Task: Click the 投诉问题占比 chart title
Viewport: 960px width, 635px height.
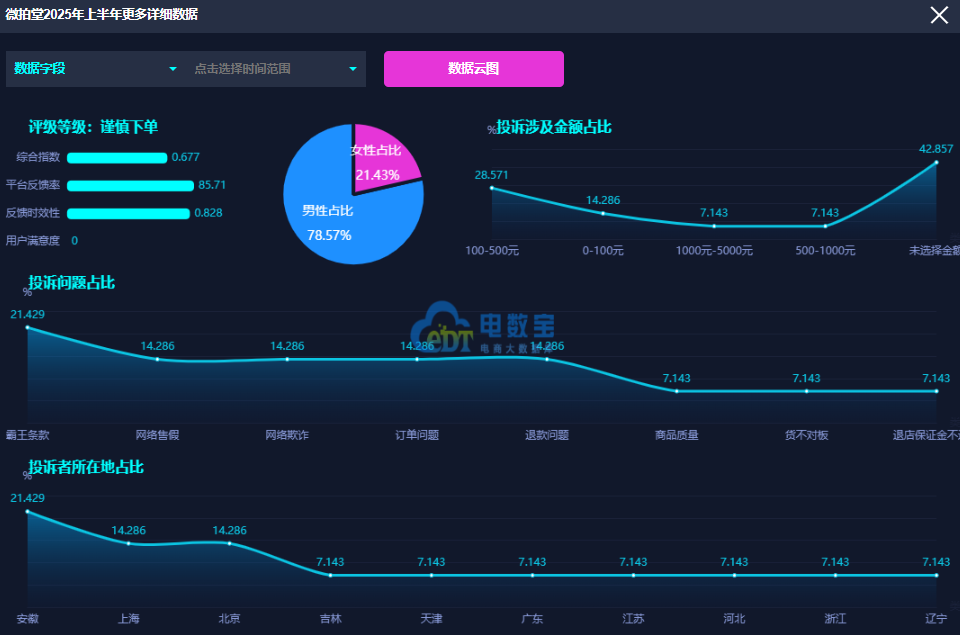Action: [x=72, y=282]
